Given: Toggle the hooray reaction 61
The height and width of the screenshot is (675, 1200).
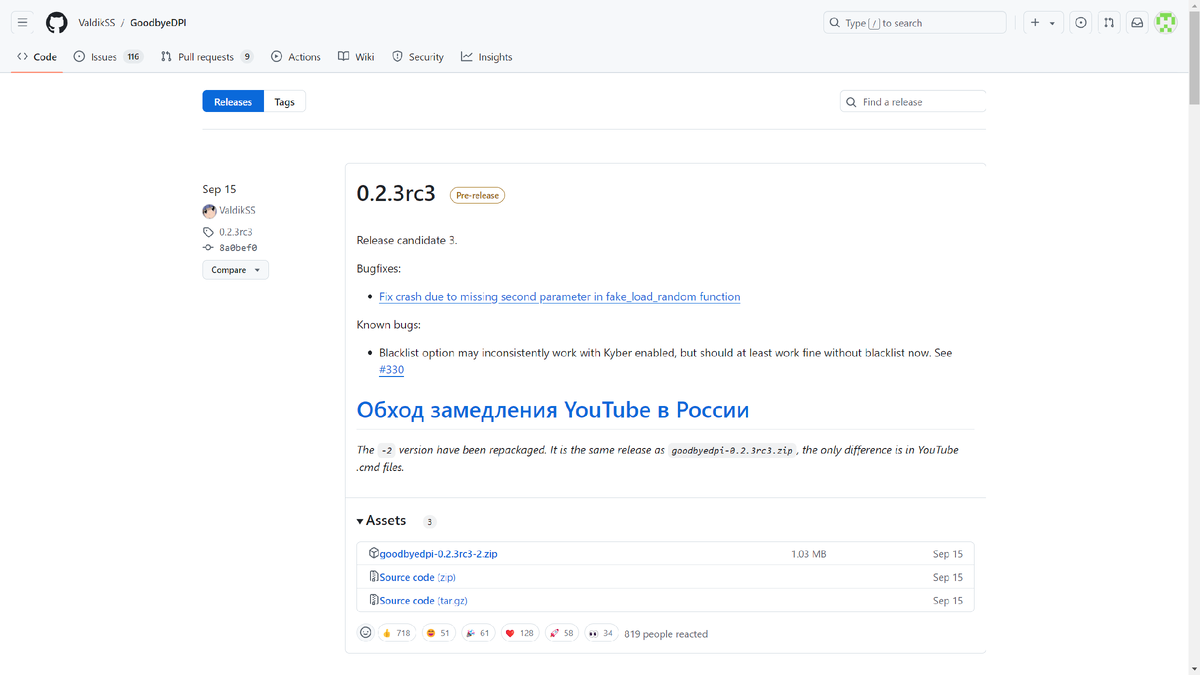Looking at the screenshot, I should (477, 633).
